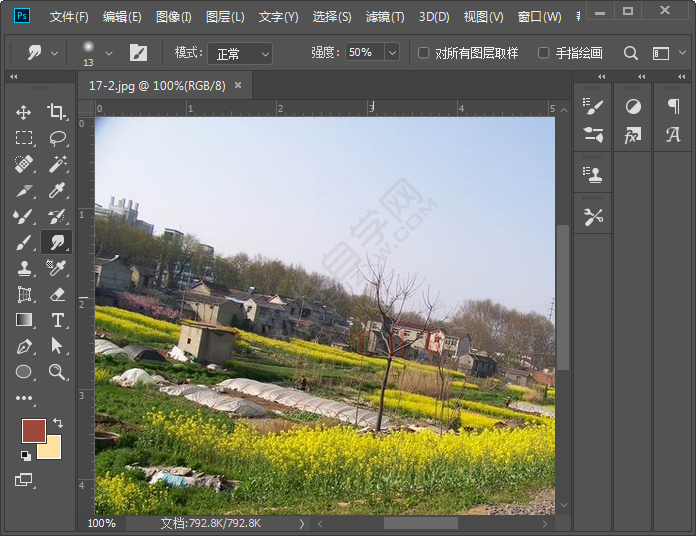The width and height of the screenshot is (696, 536).
Task: Select the Eyedropper tool
Action: point(57,190)
